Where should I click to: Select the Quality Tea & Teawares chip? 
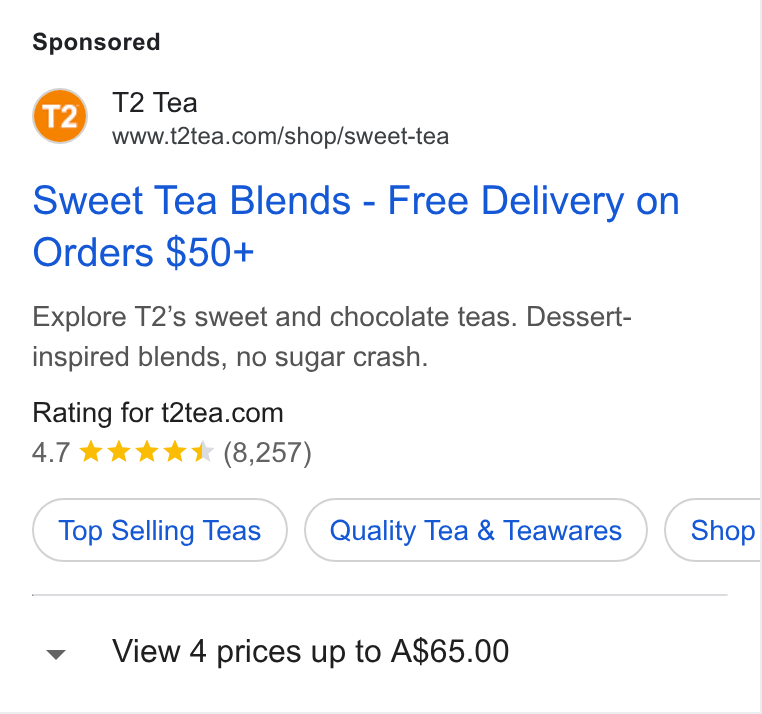click(476, 530)
